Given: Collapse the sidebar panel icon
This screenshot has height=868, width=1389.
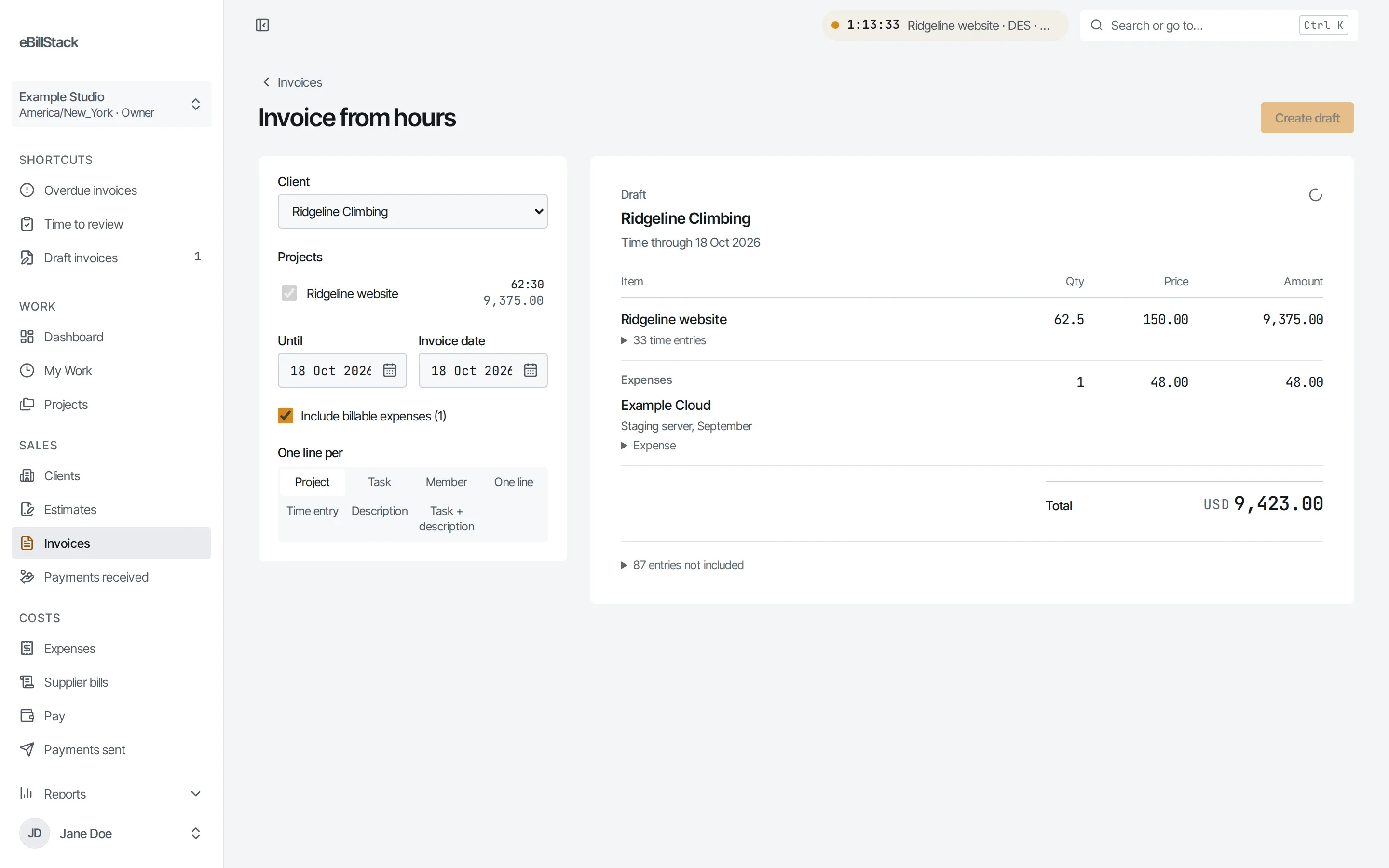Looking at the screenshot, I should point(262,25).
